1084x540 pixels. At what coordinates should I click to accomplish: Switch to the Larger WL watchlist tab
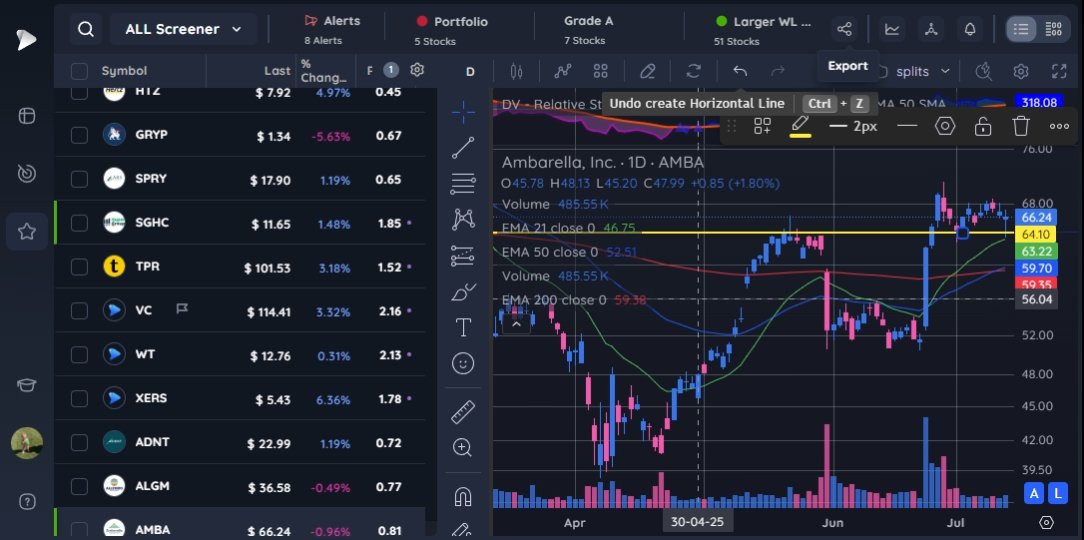(x=763, y=30)
